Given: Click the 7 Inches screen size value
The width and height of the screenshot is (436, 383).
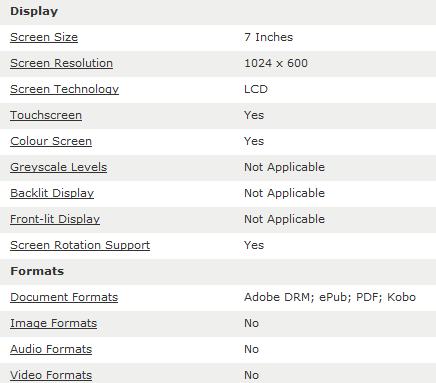Looking at the screenshot, I should pos(269,37).
